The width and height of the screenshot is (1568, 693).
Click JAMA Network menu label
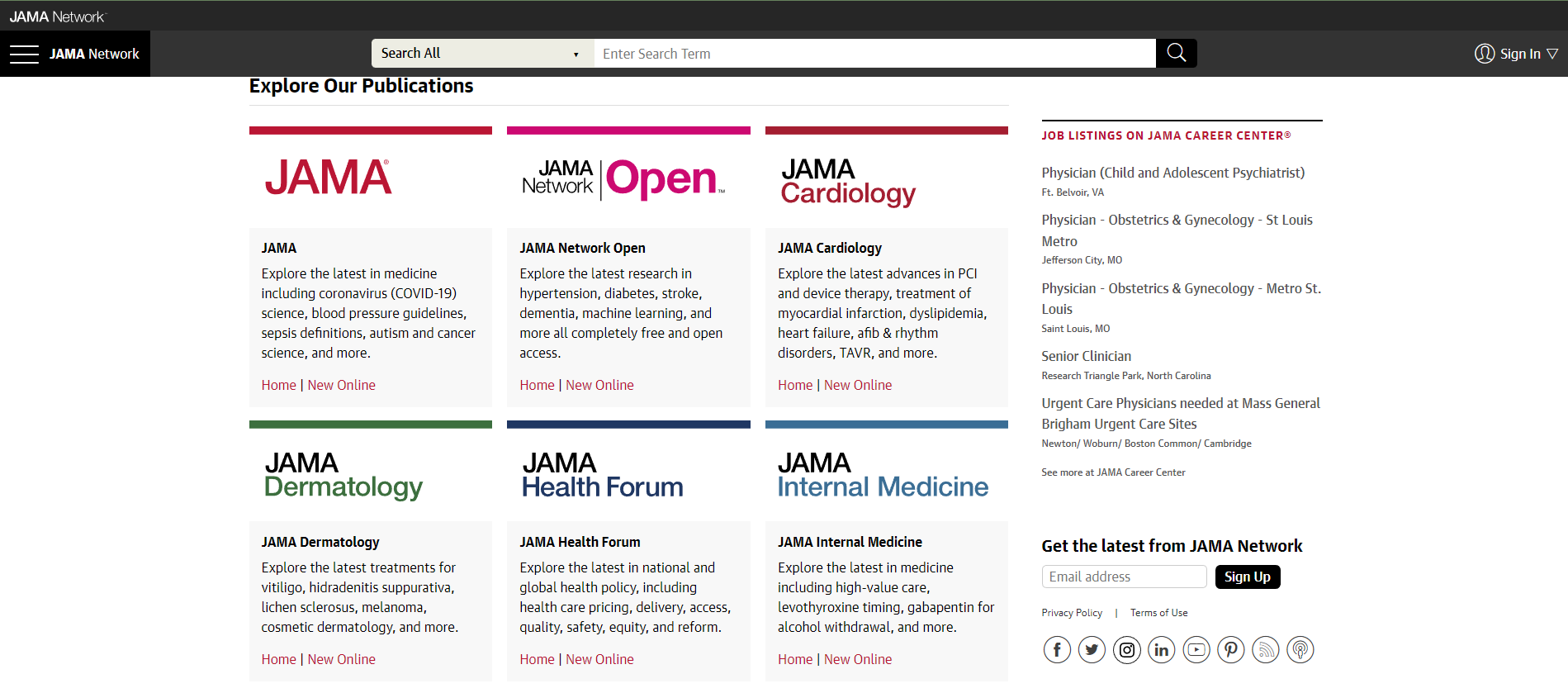tap(94, 55)
